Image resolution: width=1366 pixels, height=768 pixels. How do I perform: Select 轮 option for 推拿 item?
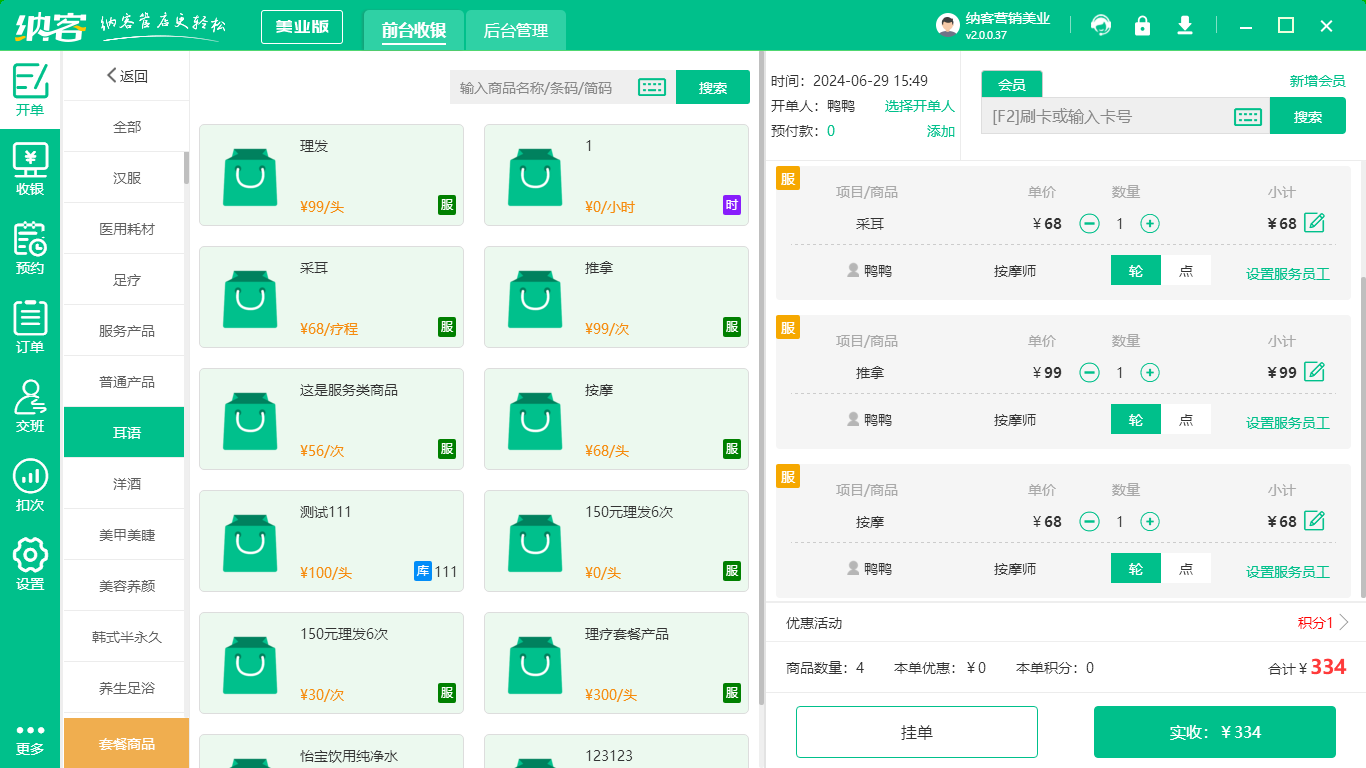pos(1136,420)
